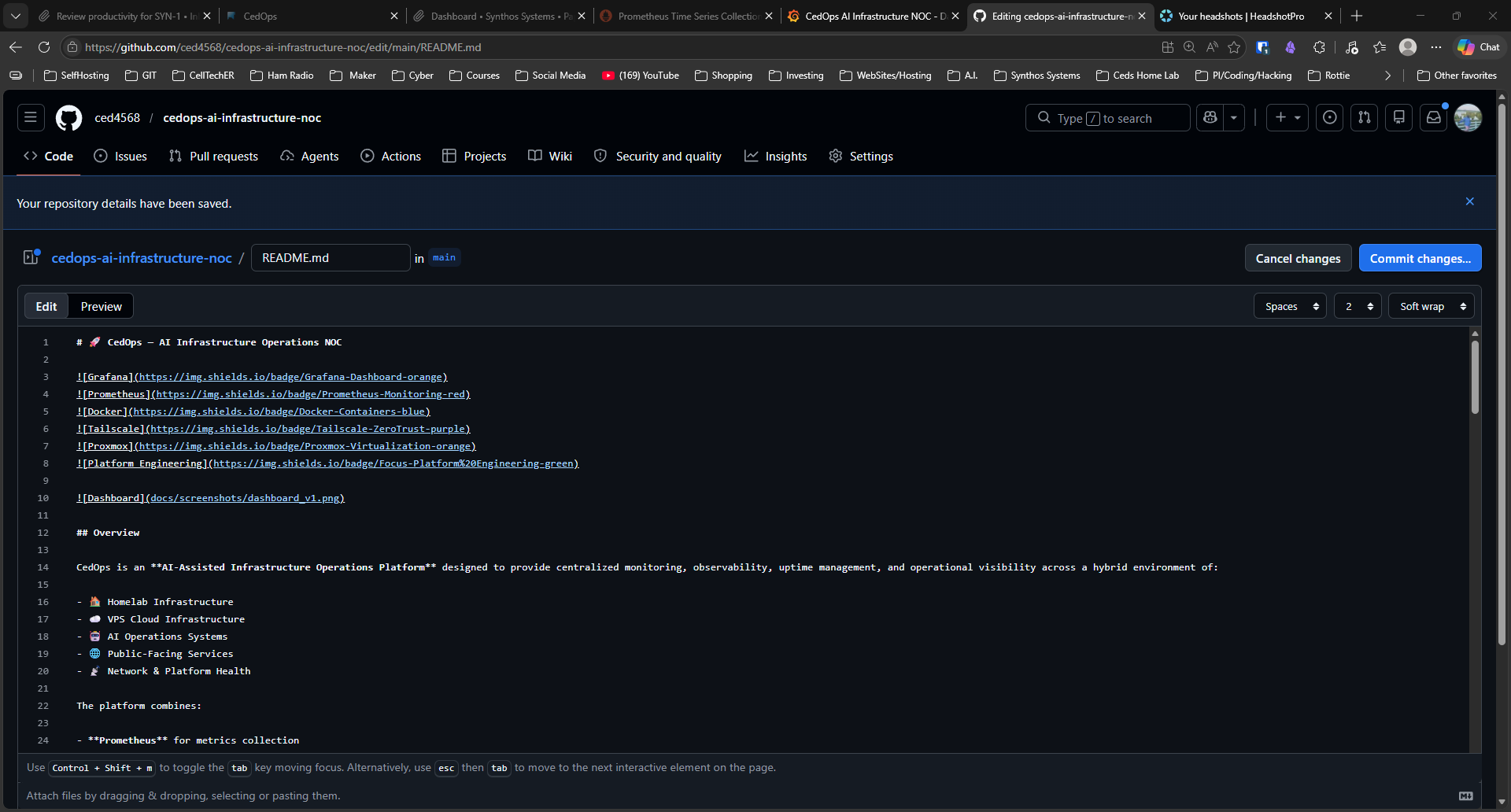The image size is (1511, 812).
Task: Click the Markdown supported icon below editor
Action: tap(1465, 795)
